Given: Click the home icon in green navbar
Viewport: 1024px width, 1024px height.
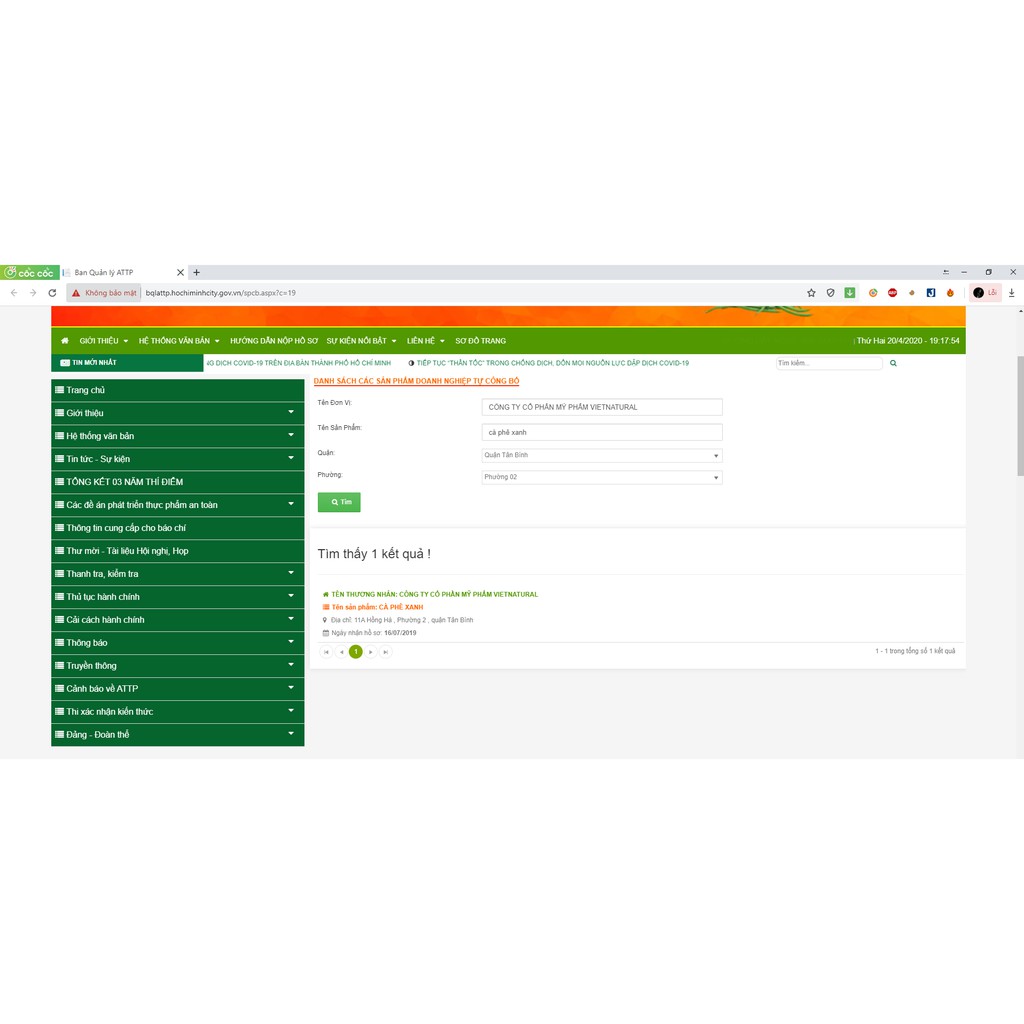Looking at the screenshot, I should [x=65, y=341].
